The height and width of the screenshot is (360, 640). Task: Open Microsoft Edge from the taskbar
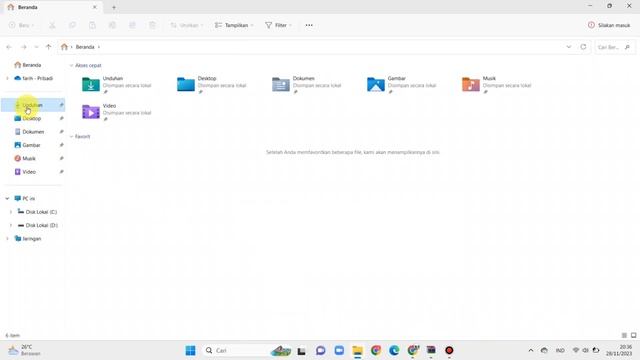click(x=394, y=350)
